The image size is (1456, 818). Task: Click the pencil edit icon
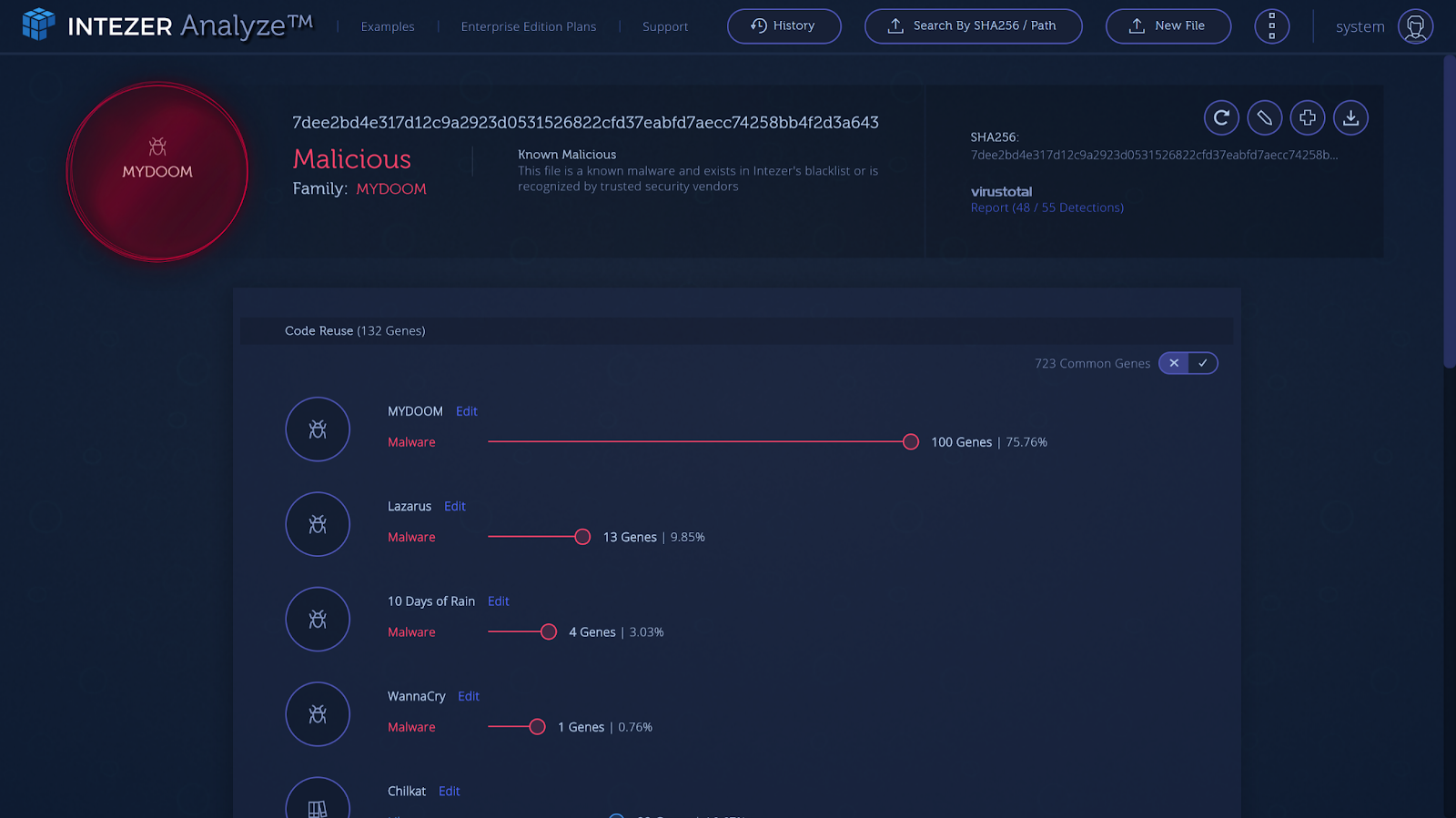click(x=1264, y=117)
